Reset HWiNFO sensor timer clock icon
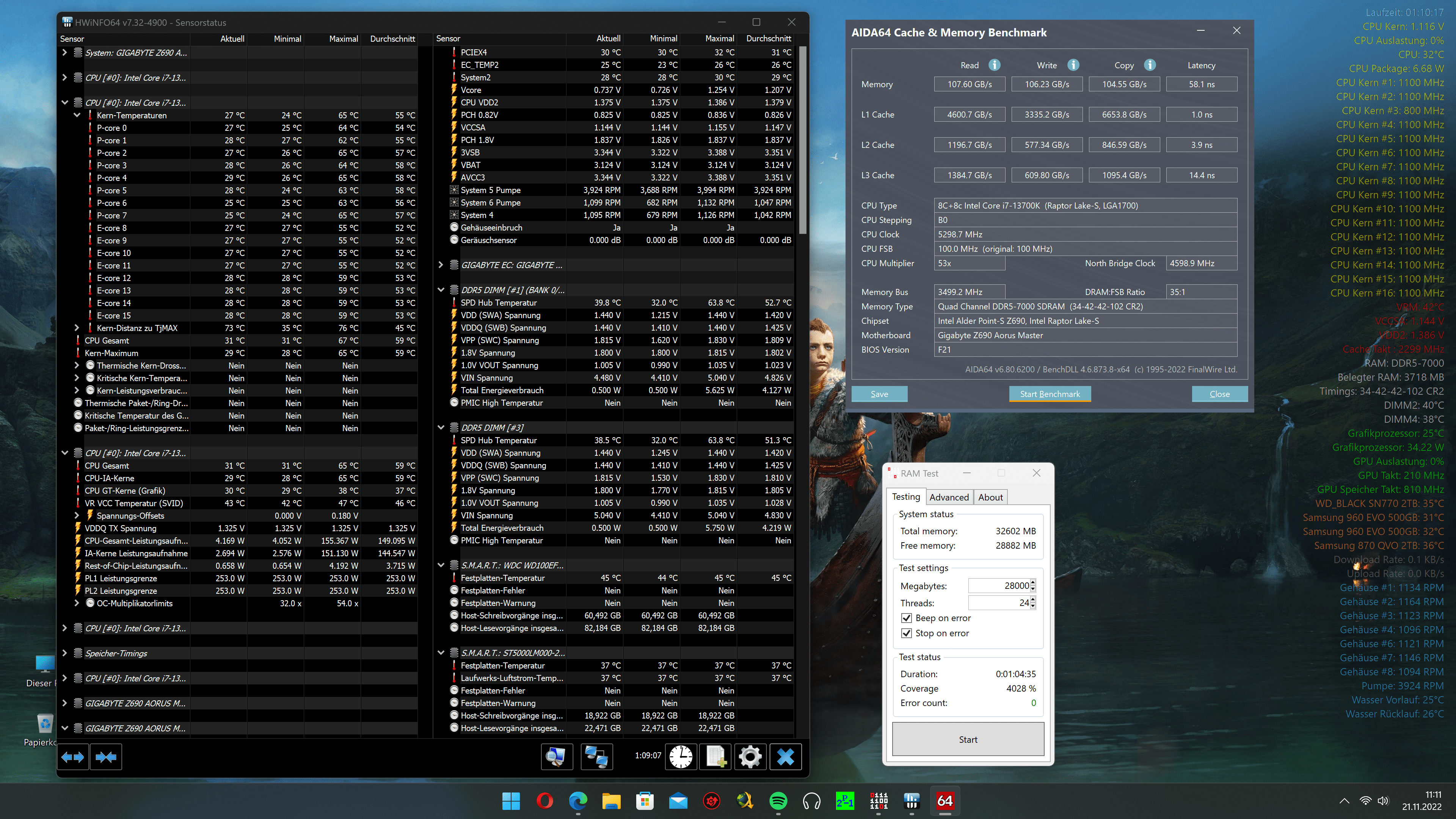 [681, 757]
